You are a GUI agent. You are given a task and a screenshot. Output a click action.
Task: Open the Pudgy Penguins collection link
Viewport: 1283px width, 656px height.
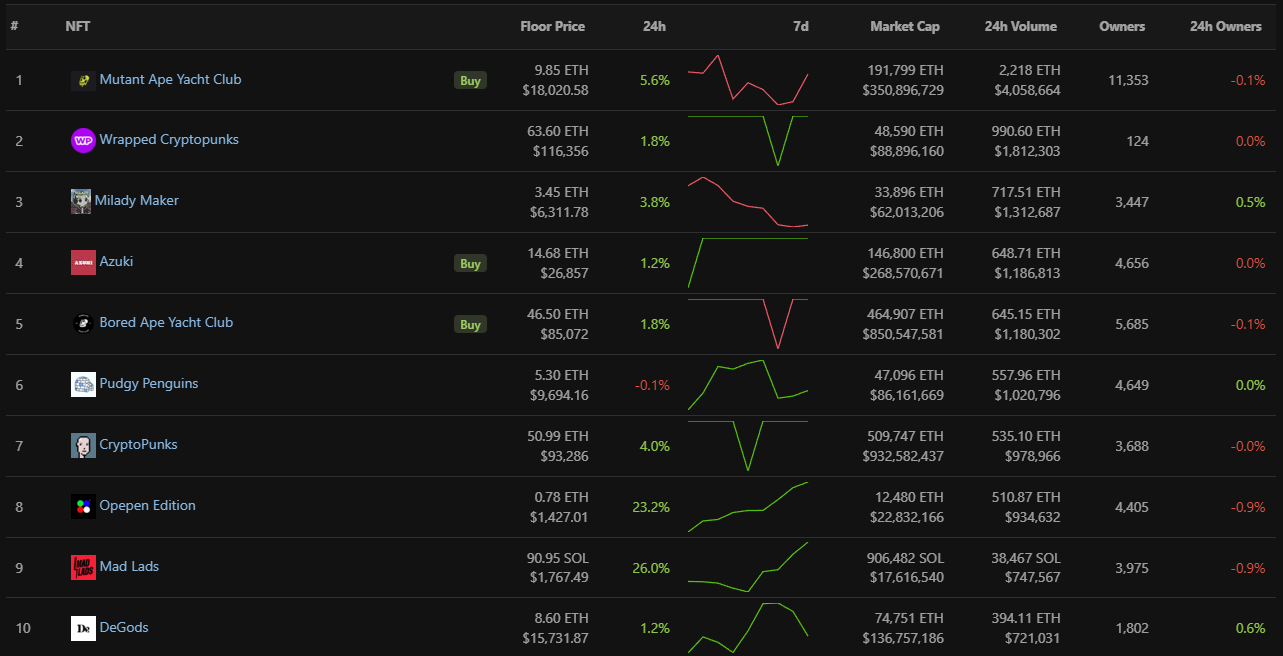149,383
